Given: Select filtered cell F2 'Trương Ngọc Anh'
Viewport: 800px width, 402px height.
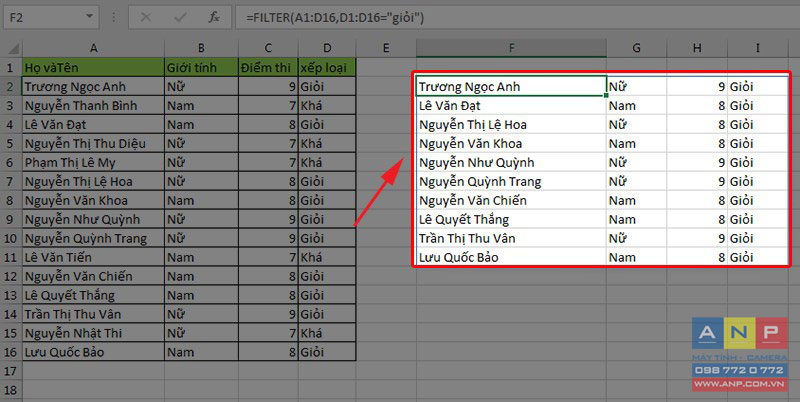Looking at the screenshot, I should pyautogui.click(x=511, y=86).
